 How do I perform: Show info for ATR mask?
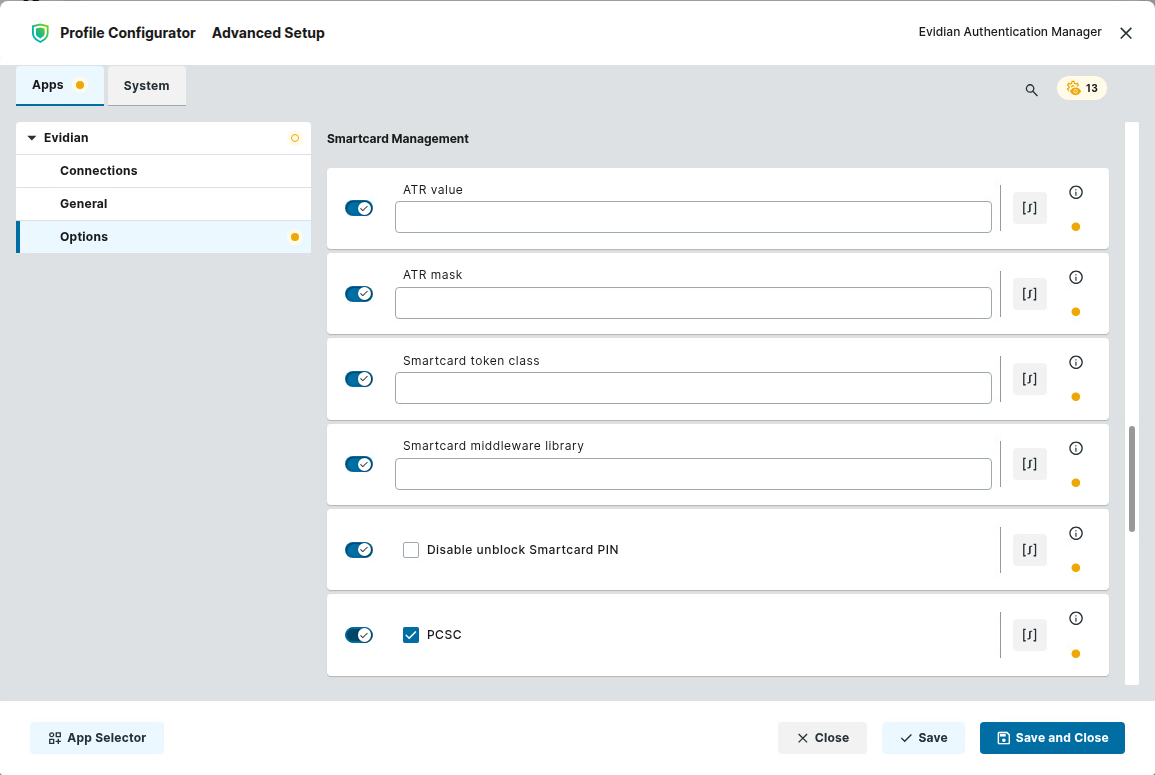(x=1075, y=278)
